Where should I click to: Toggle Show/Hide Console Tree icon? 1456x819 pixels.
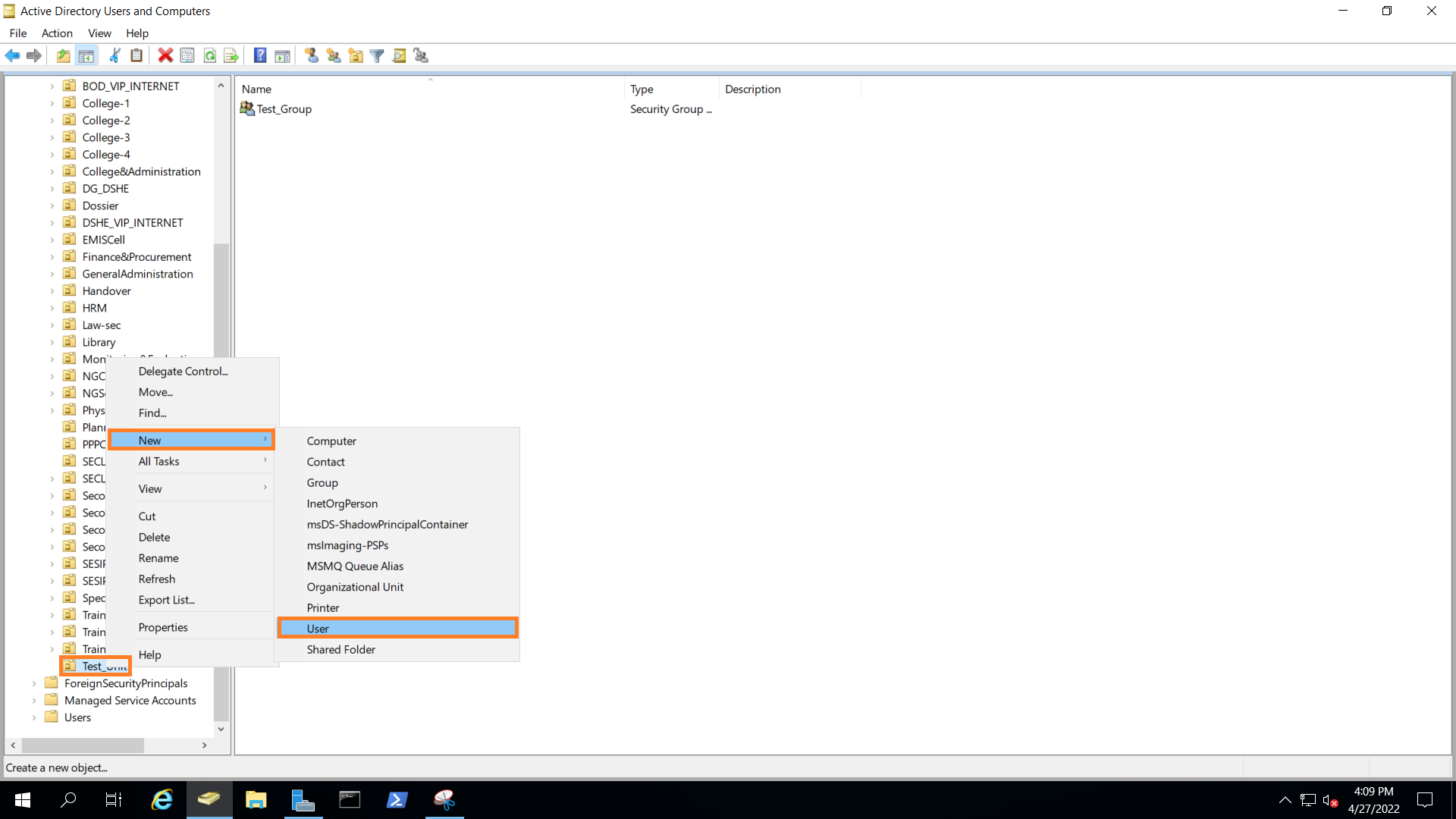click(86, 55)
